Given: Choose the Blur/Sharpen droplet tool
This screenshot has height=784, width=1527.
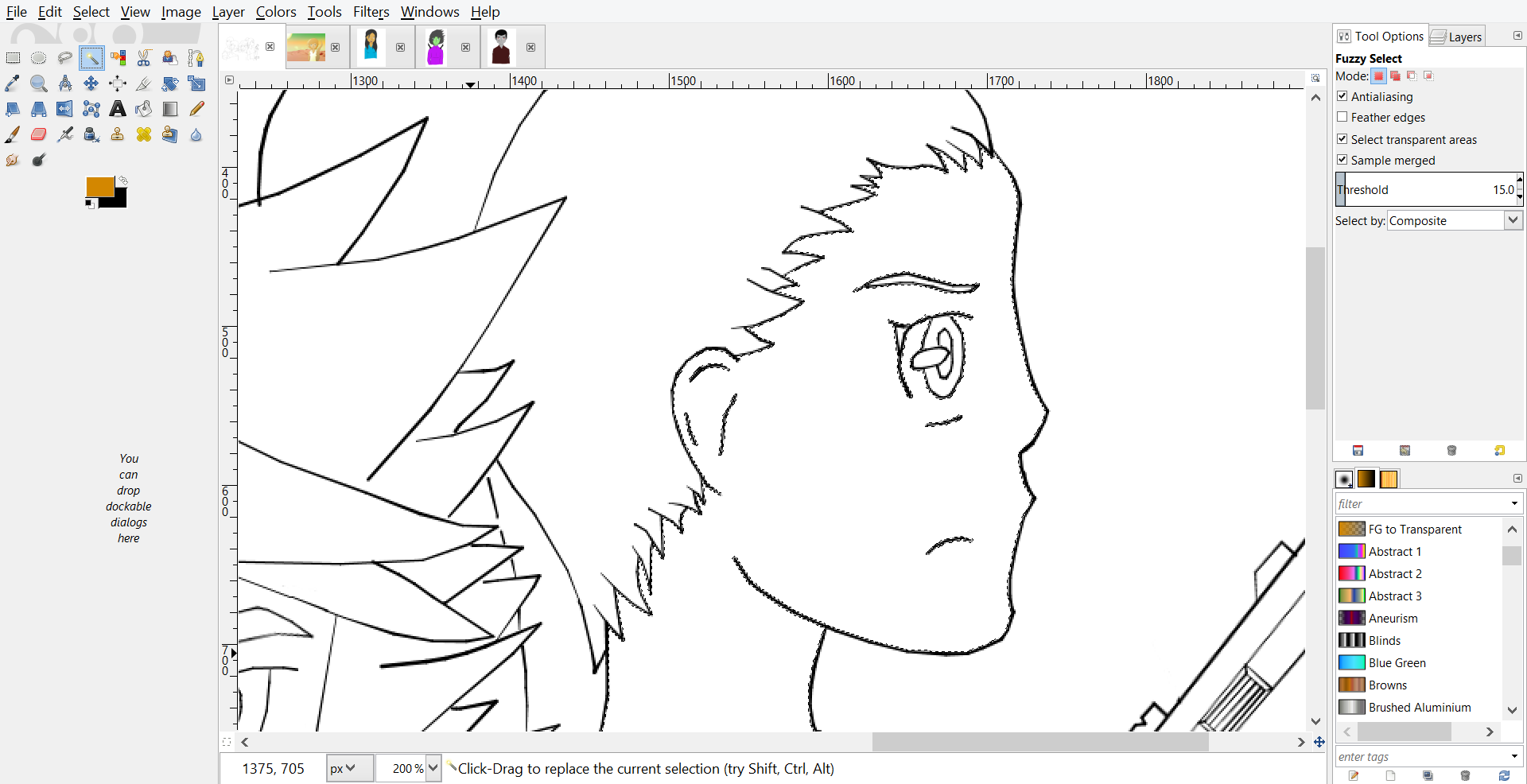Looking at the screenshot, I should tap(196, 134).
